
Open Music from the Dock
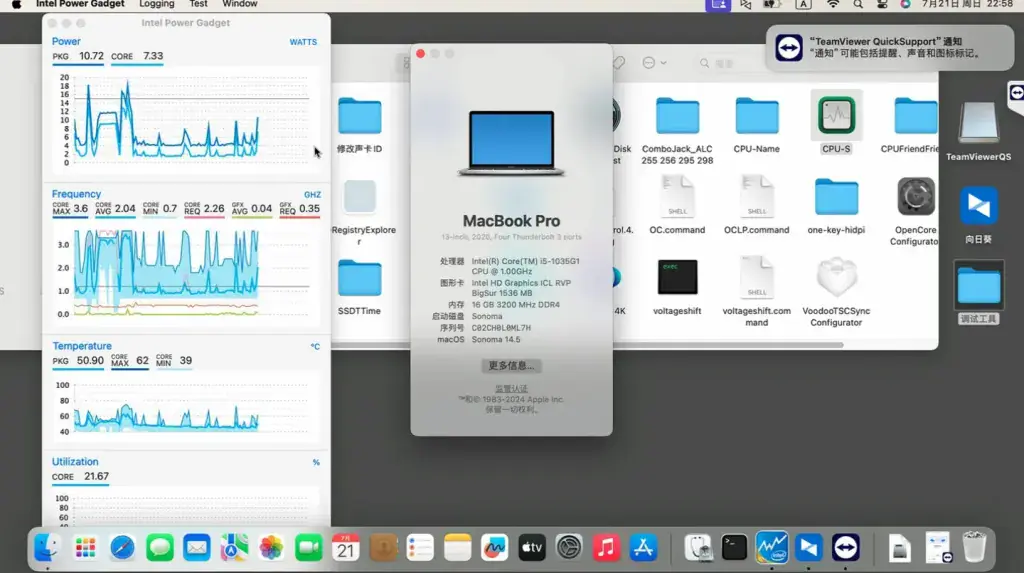click(x=606, y=548)
